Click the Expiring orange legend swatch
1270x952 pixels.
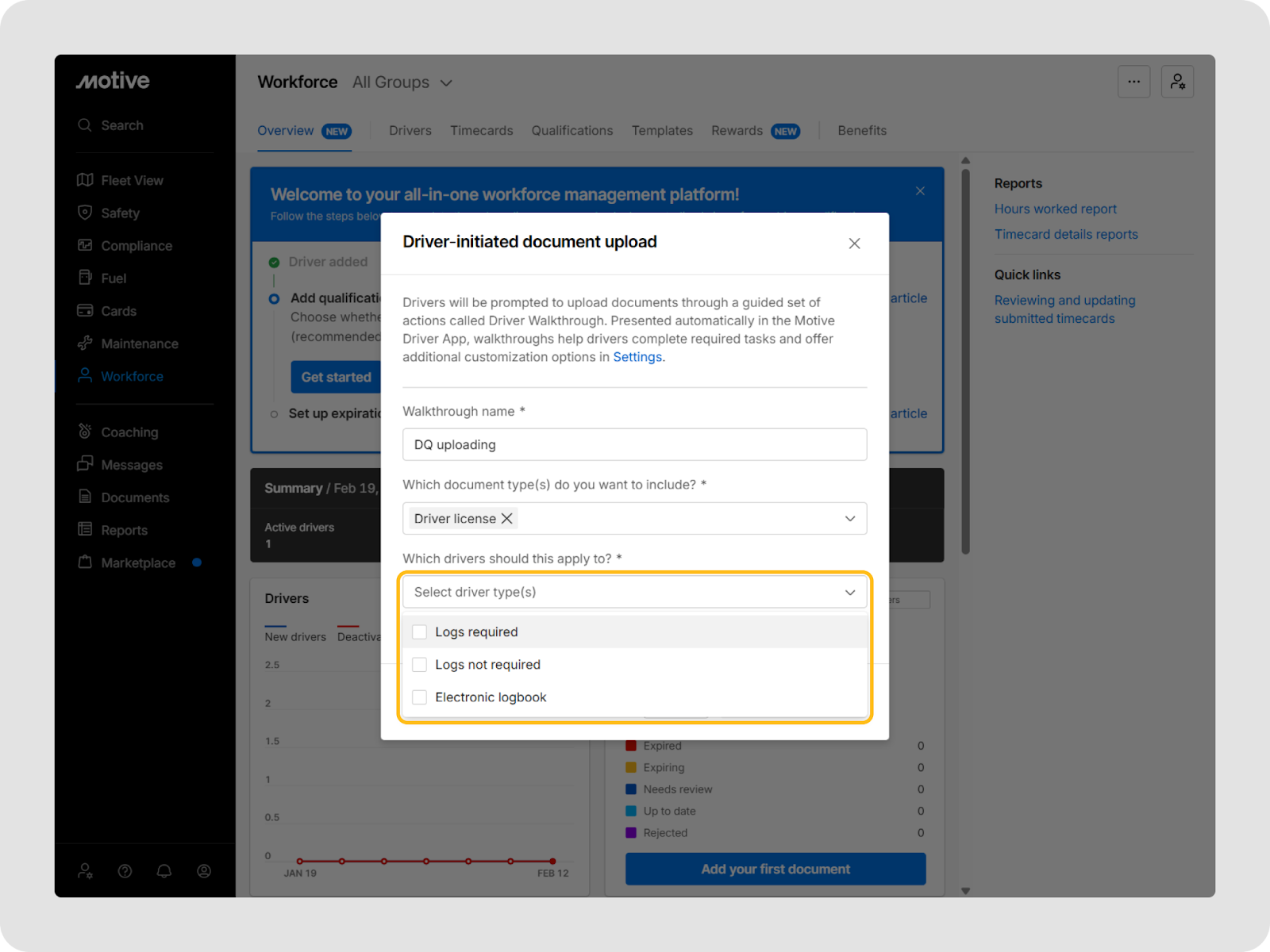coord(631,767)
